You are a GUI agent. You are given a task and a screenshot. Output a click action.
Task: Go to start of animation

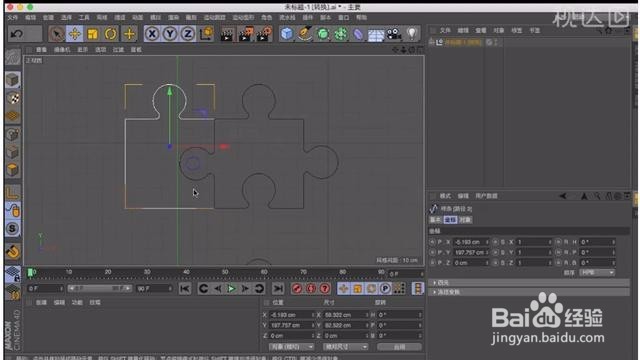coord(185,289)
